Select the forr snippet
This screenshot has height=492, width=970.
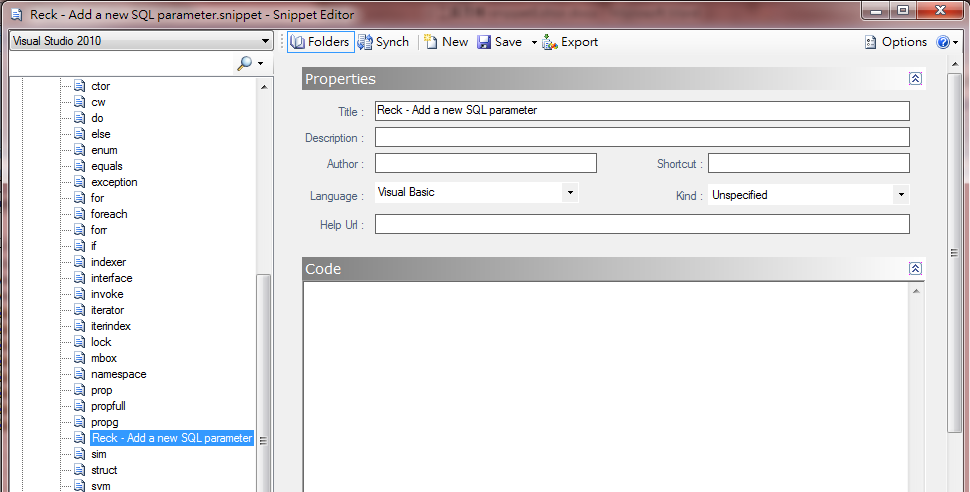(x=99, y=230)
